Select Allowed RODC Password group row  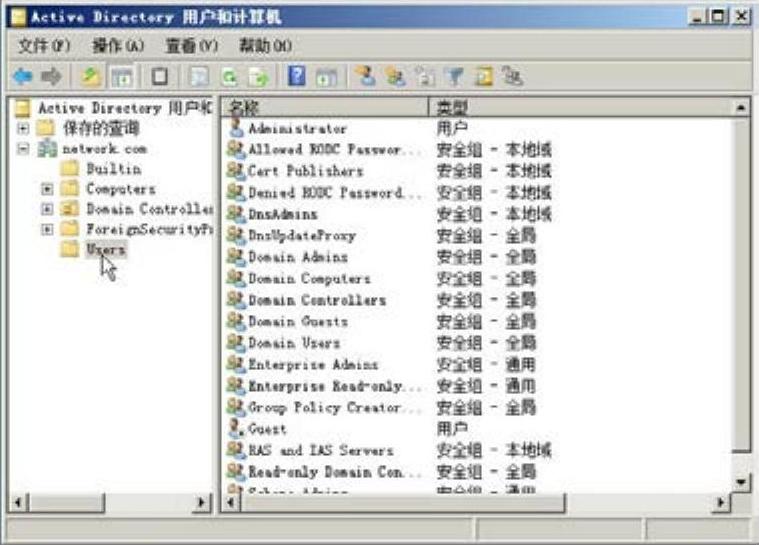coord(335,150)
